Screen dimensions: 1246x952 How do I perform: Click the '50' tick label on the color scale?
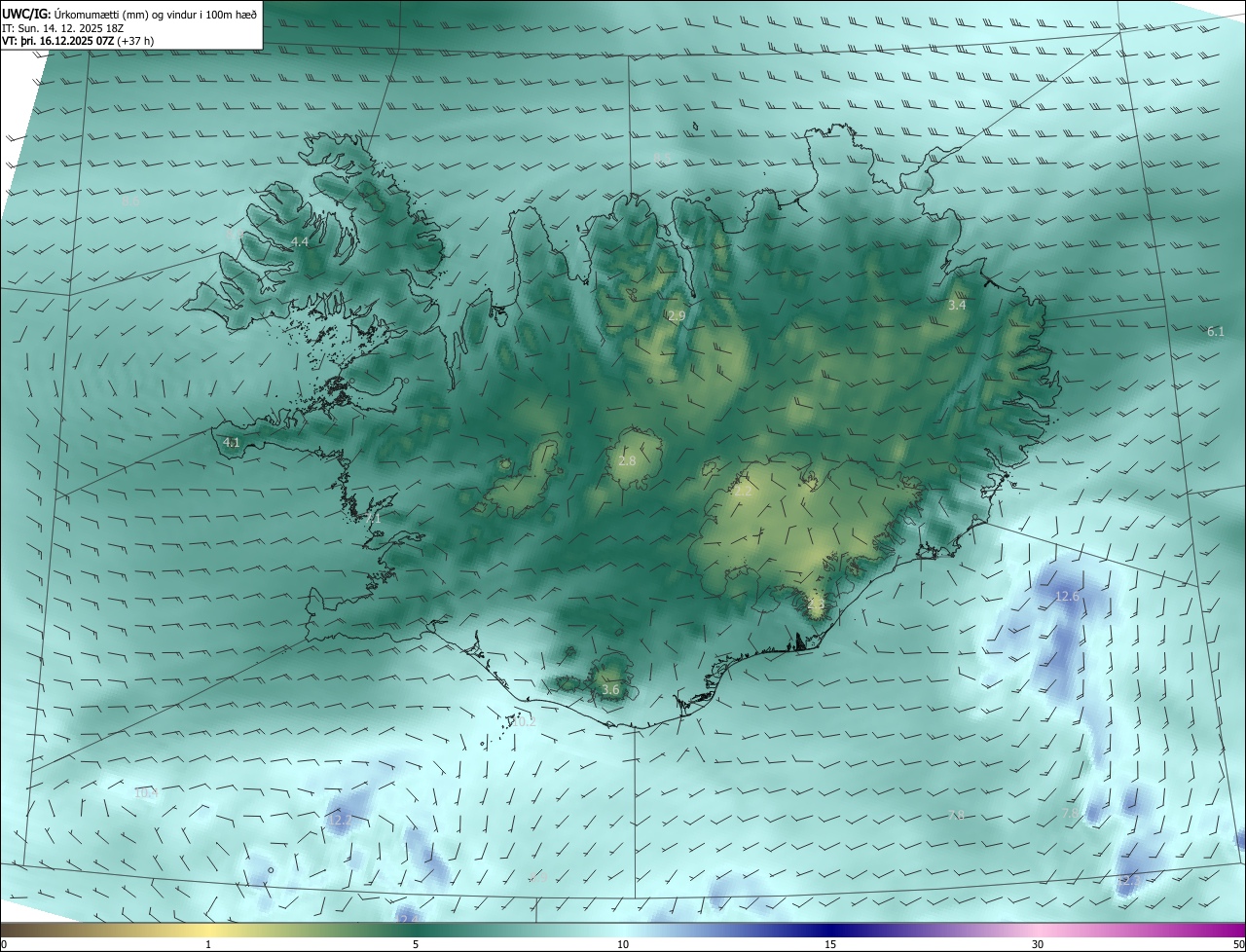click(1238, 944)
